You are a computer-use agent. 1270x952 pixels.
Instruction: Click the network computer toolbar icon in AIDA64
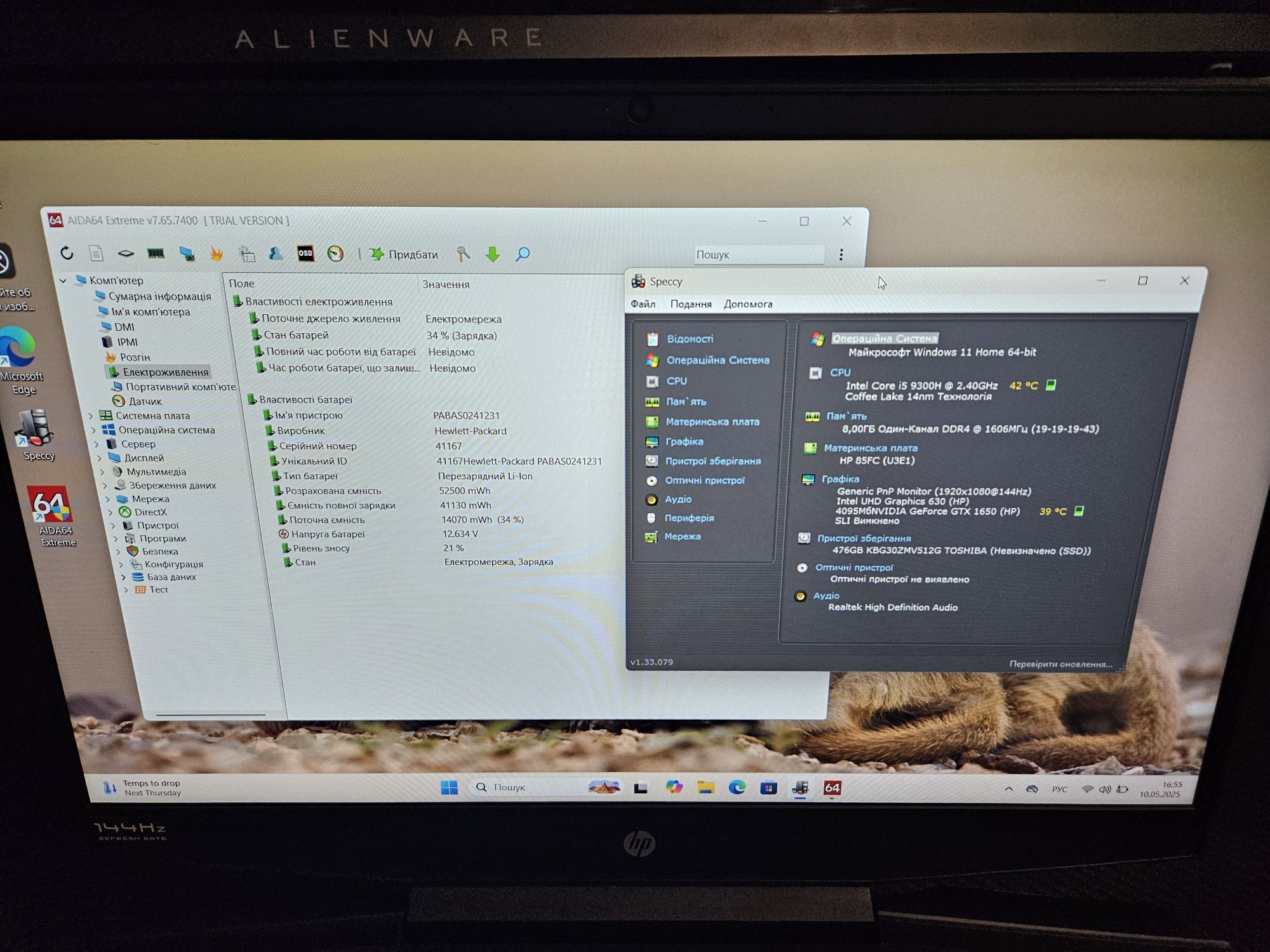187,254
